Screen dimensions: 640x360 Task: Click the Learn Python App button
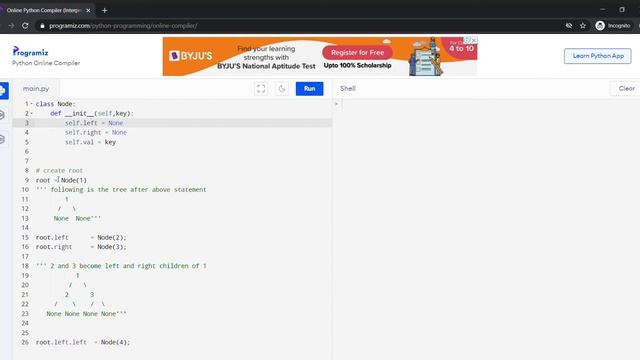point(598,56)
